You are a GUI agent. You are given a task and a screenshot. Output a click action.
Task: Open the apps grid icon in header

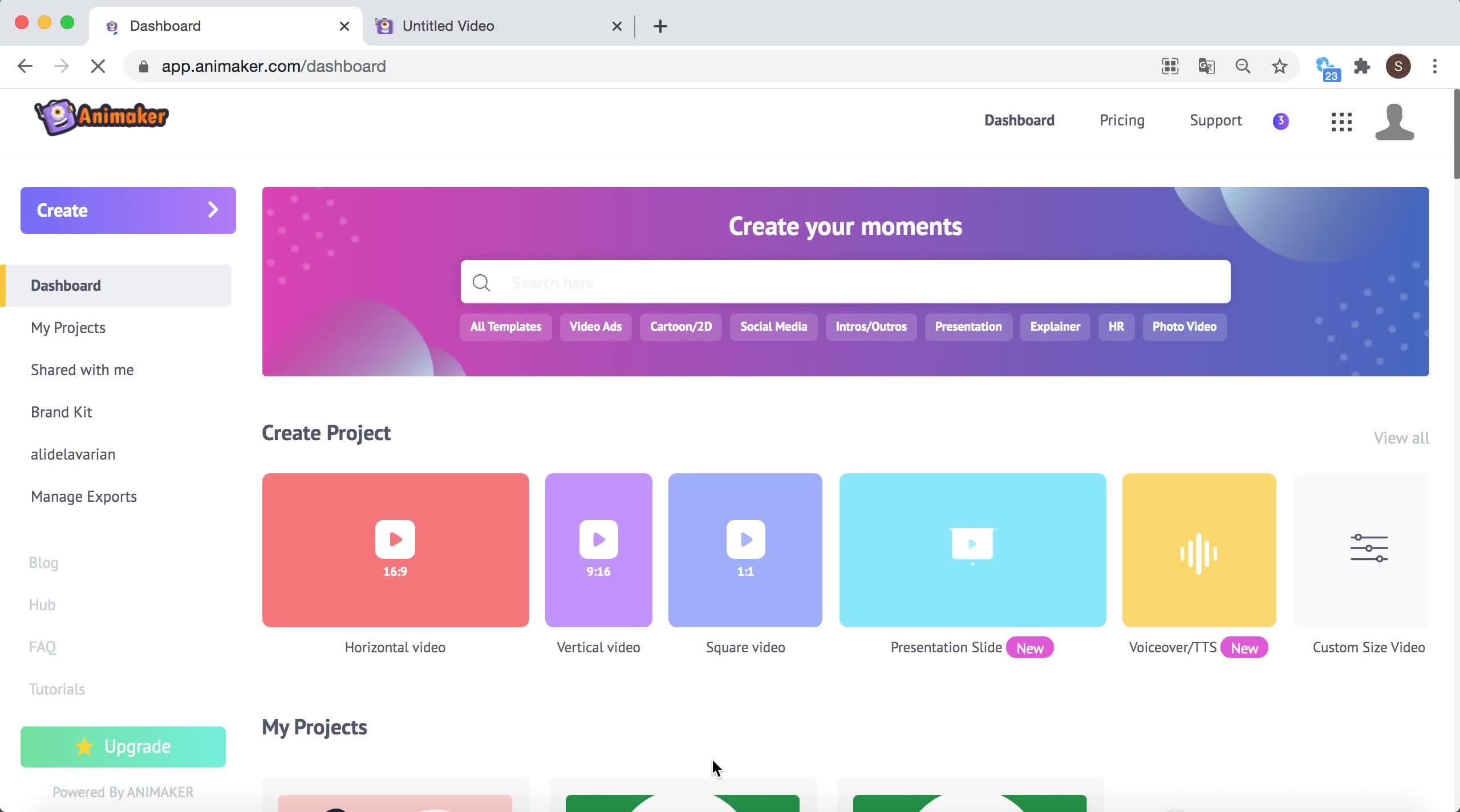tap(1341, 121)
